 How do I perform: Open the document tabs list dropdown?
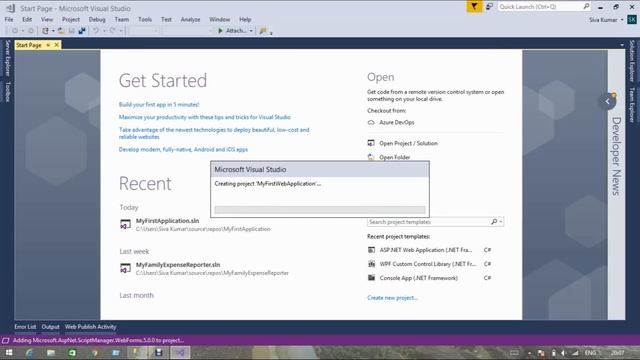pos(622,45)
